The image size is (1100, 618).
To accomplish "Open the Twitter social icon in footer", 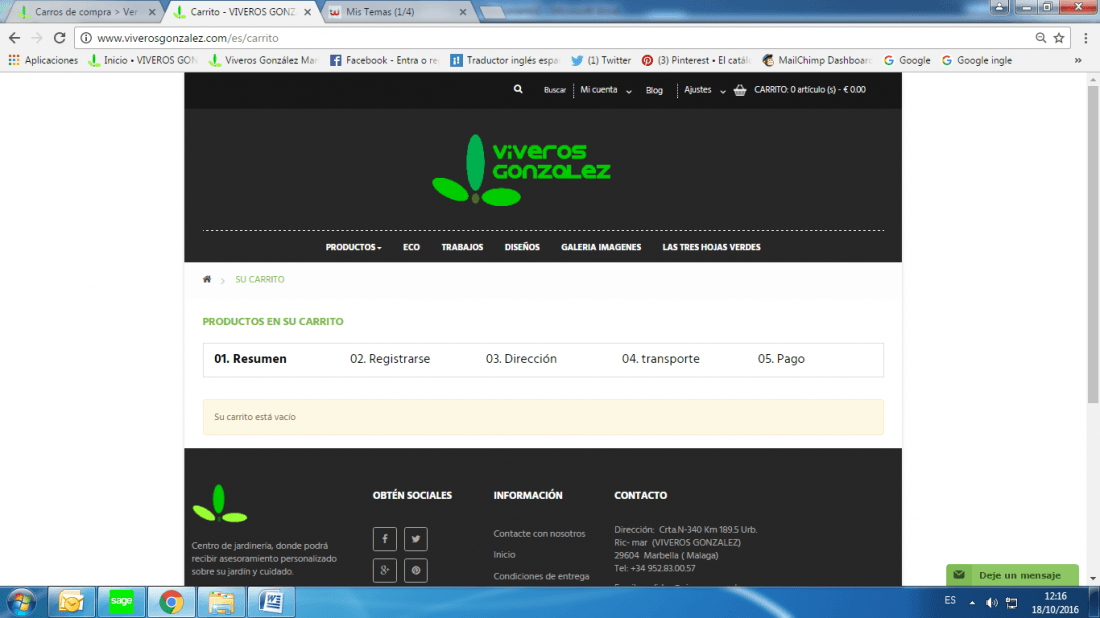I will pos(415,539).
